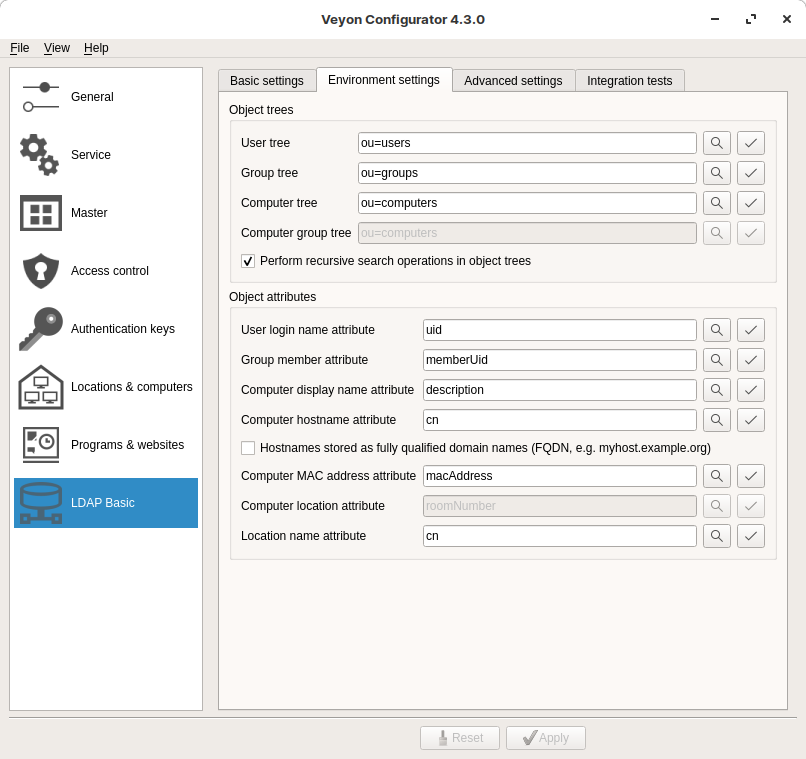This screenshot has width=806, height=759.
Task: Test Location name attribute checkmark
Action: pos(750,536)
